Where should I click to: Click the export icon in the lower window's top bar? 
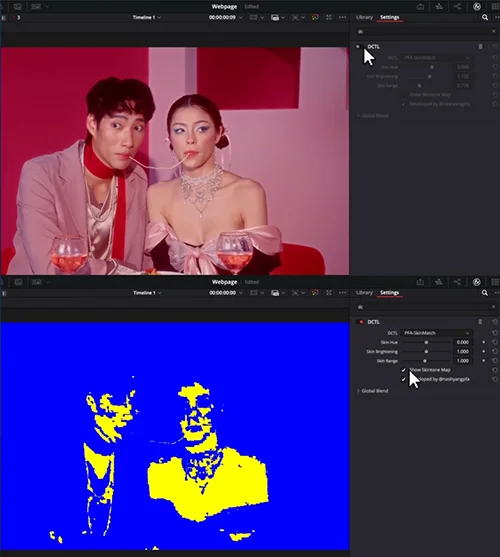point(420,282)
